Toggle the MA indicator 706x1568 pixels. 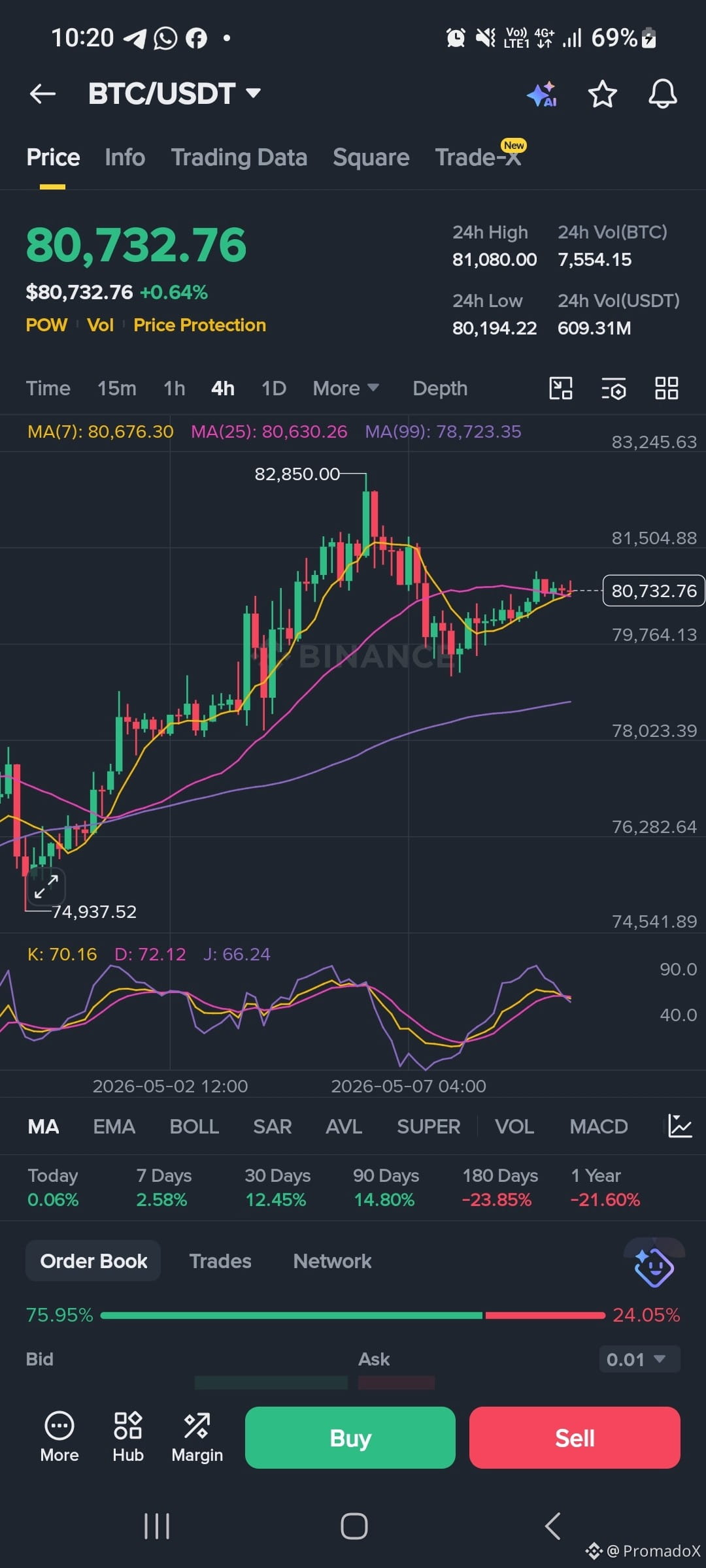43,1126
